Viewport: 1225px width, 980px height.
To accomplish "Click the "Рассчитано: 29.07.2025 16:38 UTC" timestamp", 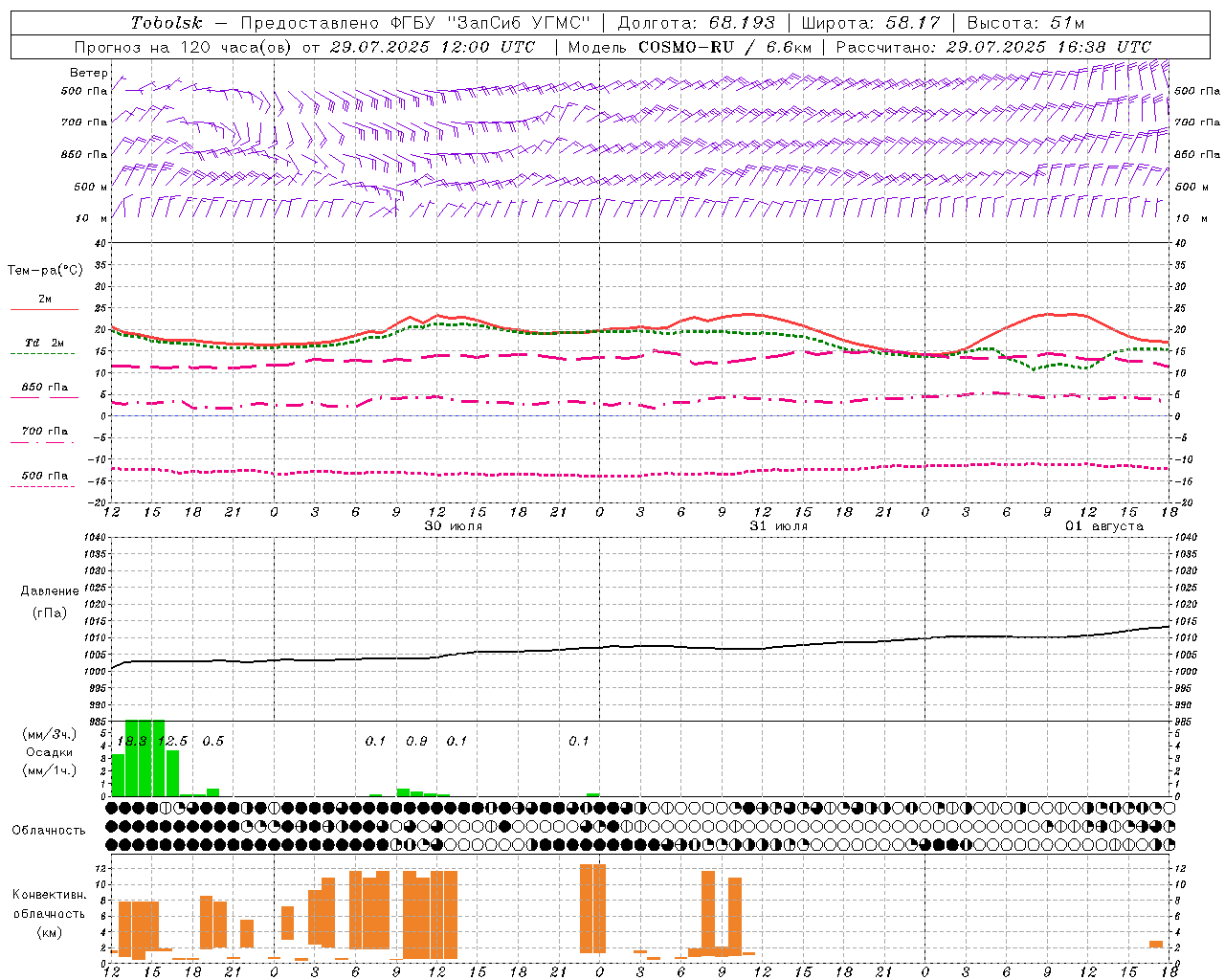I will point(993,47).
